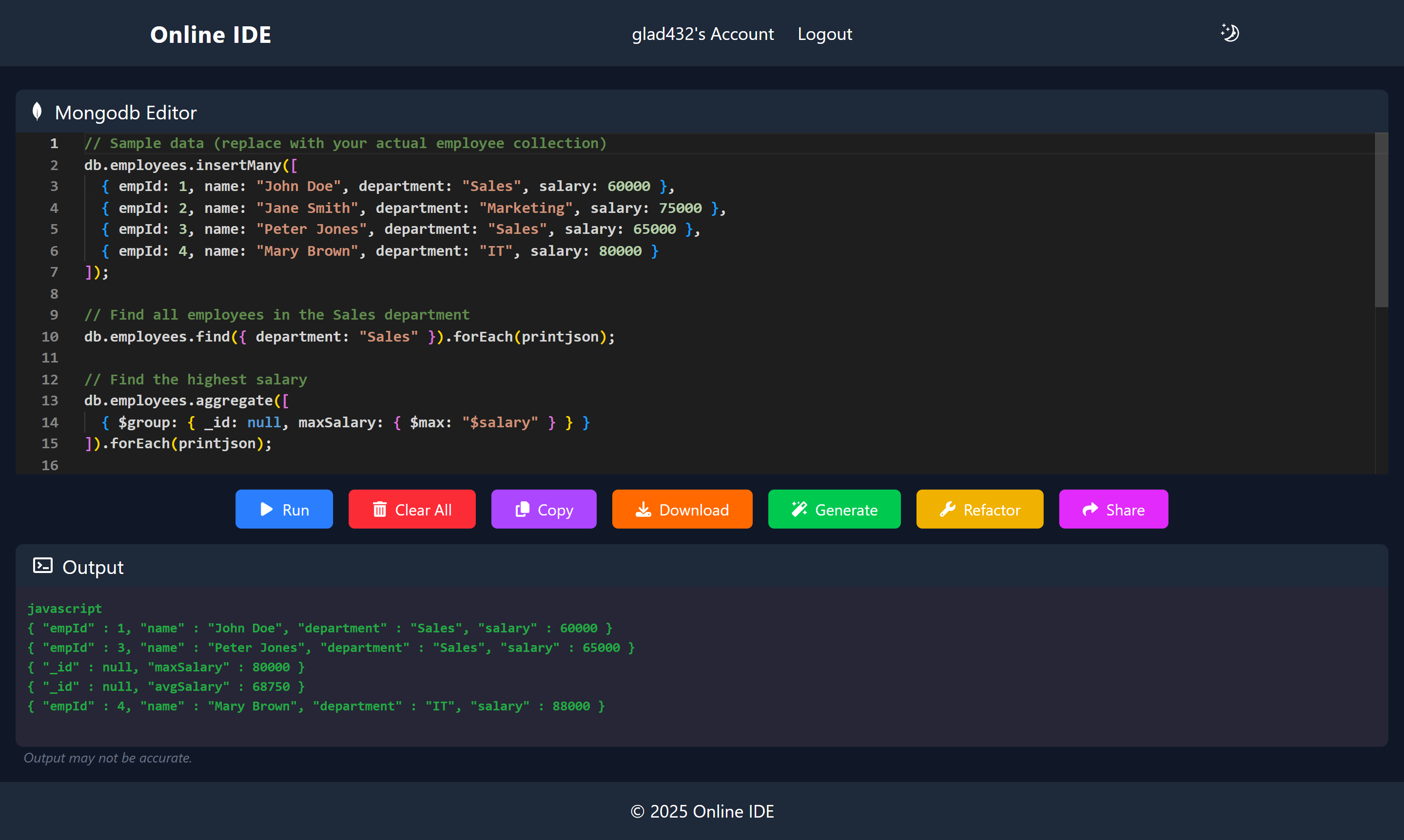Click output row with "Peter Jones"
Image resolution: width=1404 pixels, height=840 pixels.
pyautogui.click(x=331, y=648)
